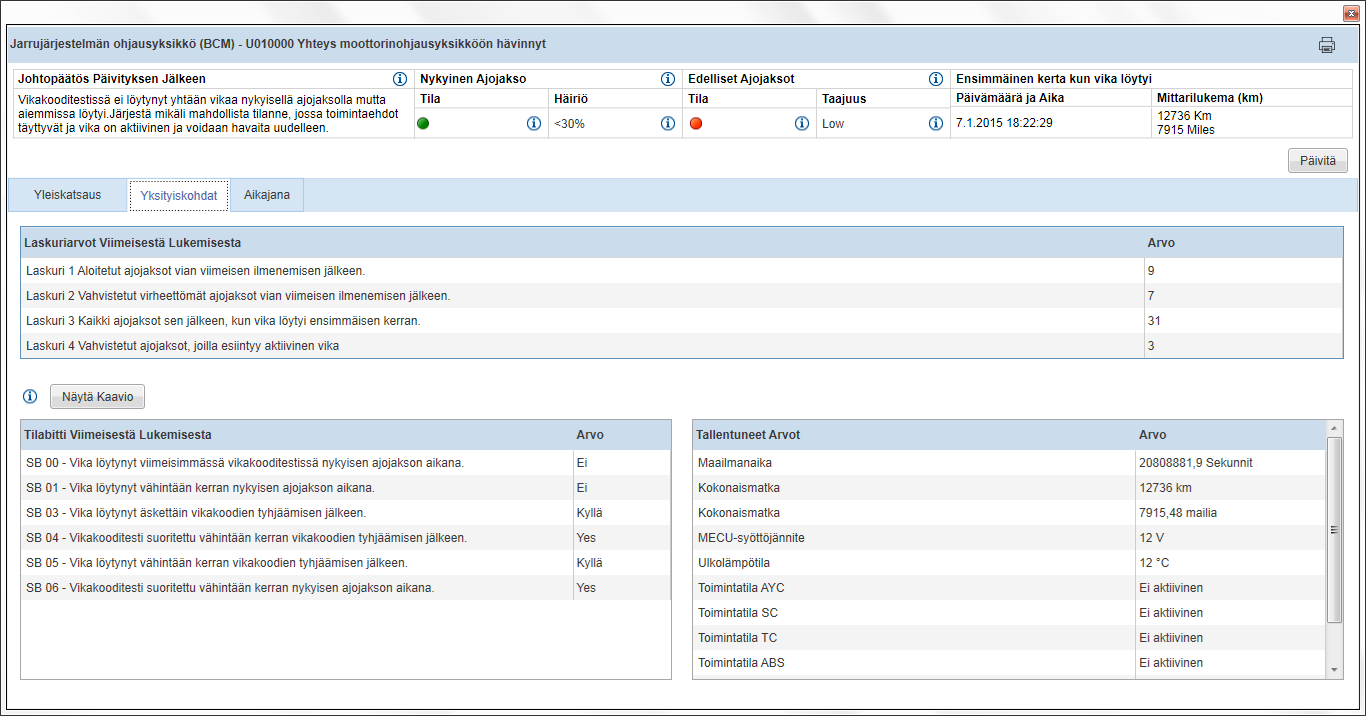Show the chart with Näytä Kaavio
Screen dimensions: 1366x716
pos(98,397)
